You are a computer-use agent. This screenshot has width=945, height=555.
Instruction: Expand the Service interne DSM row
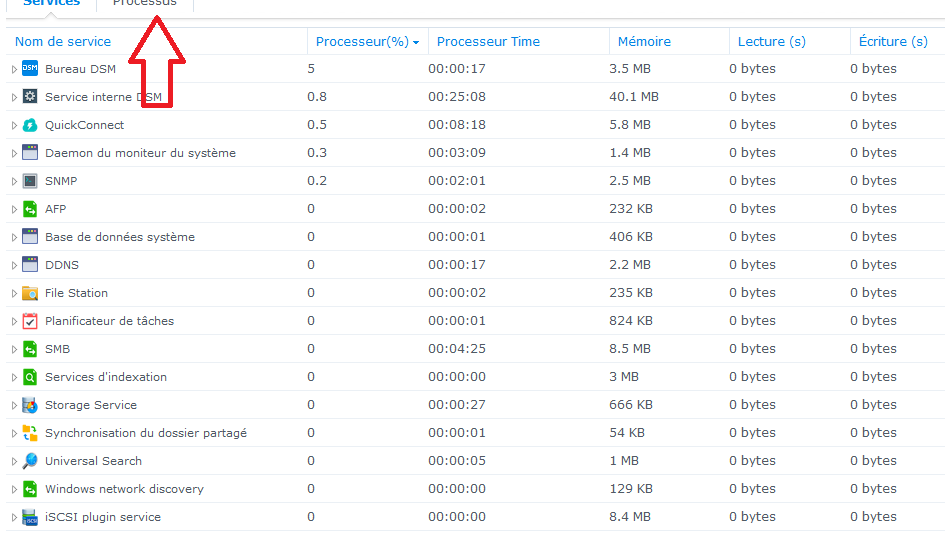[x=14, y=97]
